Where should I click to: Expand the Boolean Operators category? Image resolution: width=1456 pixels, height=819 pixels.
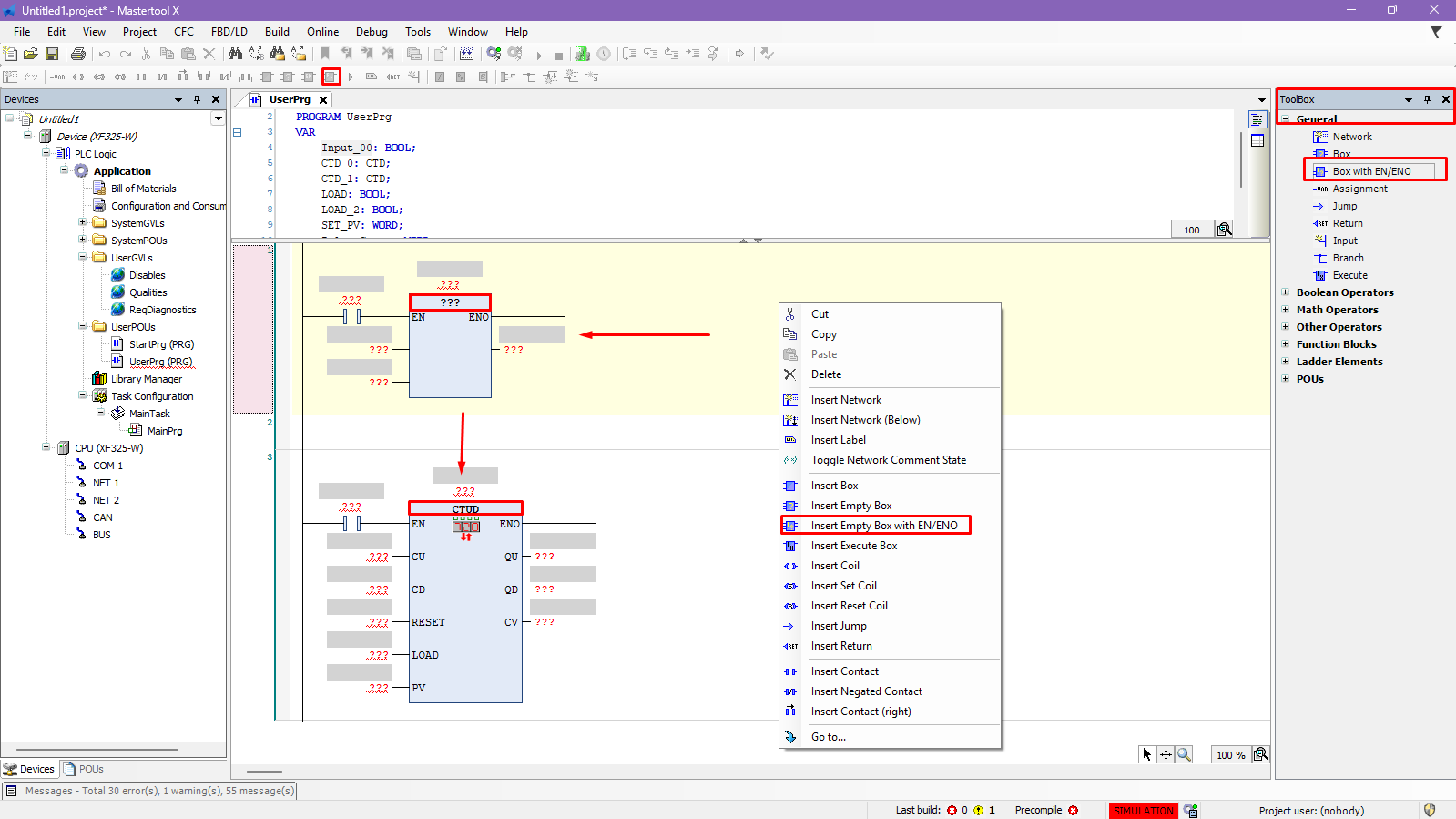pyautogui.click(x=1285, y=292)
